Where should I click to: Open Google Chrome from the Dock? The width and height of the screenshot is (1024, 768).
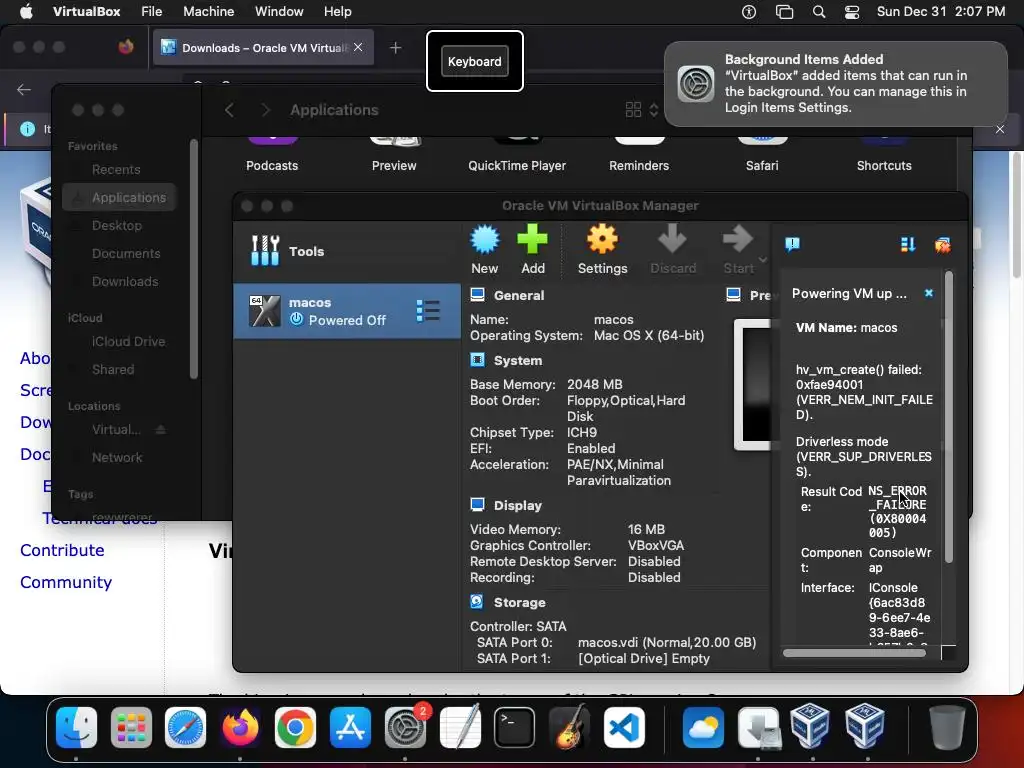pos(295,727)
